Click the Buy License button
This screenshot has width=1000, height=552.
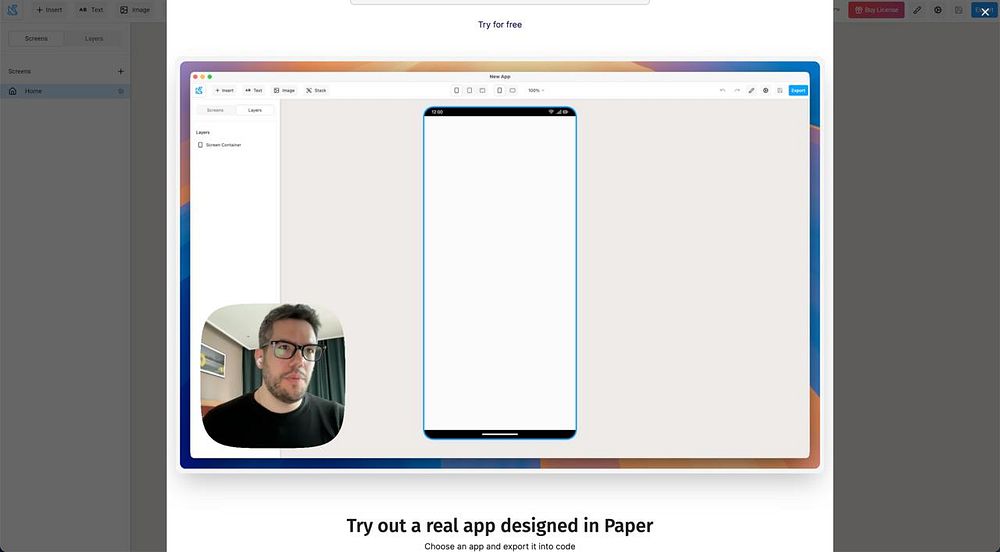click(876, 10)
